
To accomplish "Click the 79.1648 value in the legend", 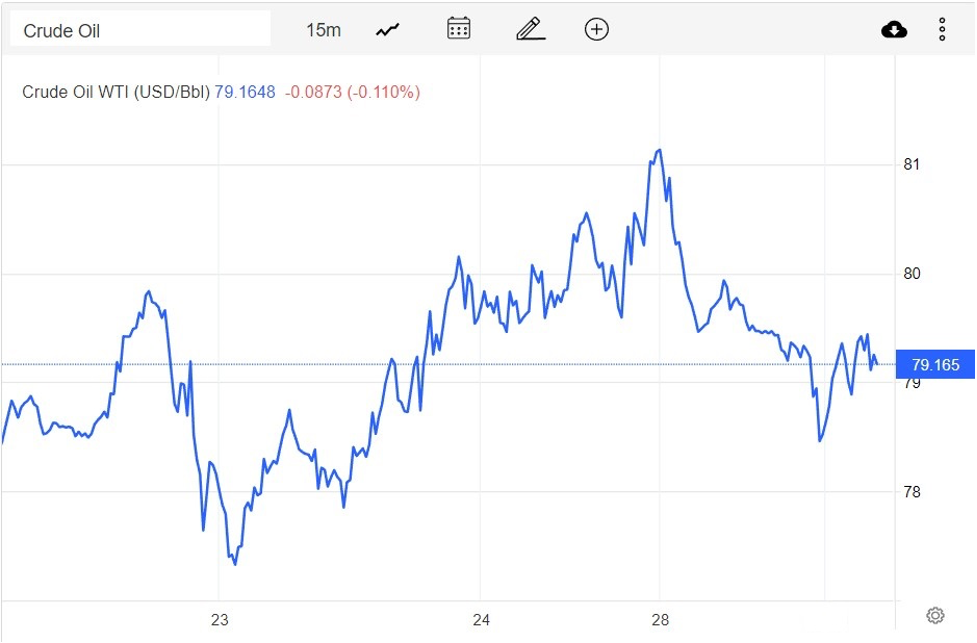I will [x=245, y=92].
